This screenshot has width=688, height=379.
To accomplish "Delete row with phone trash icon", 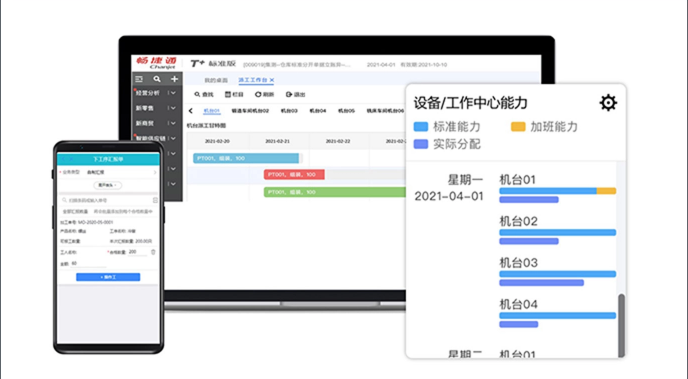I will coord(153,252).
